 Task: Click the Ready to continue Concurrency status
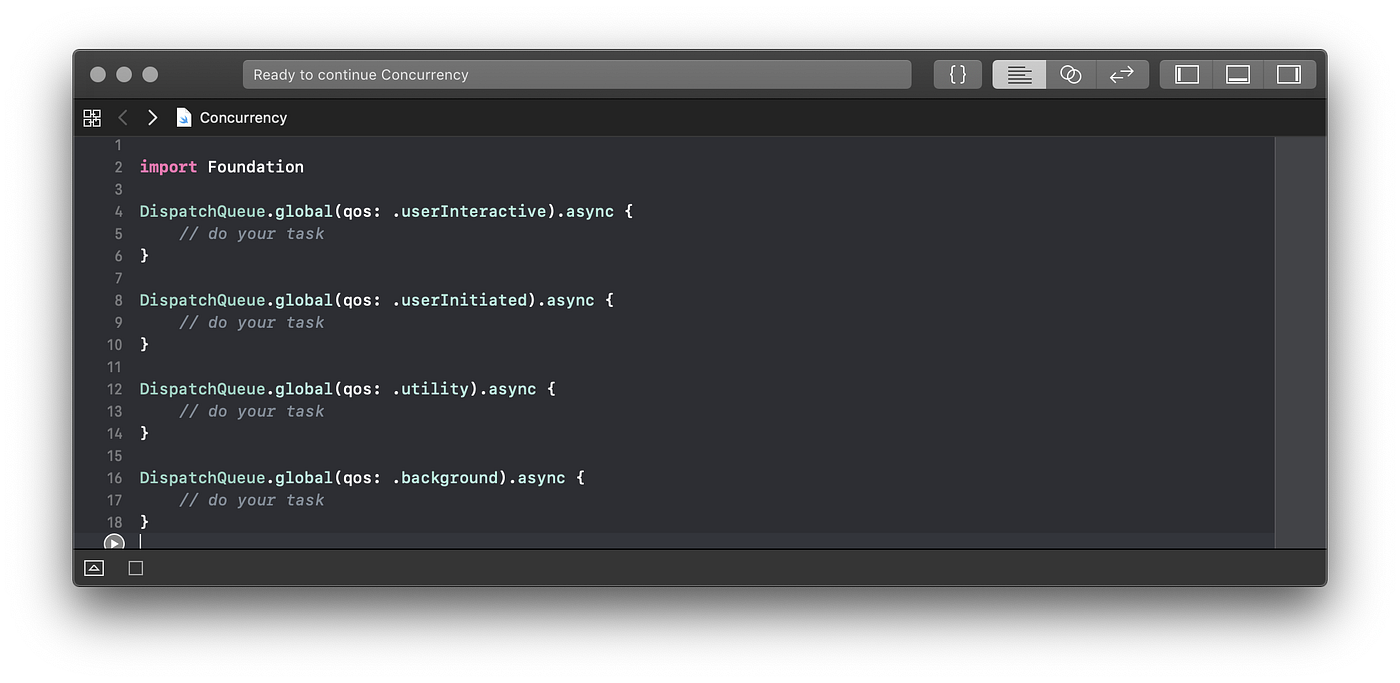tap(577, 74)
